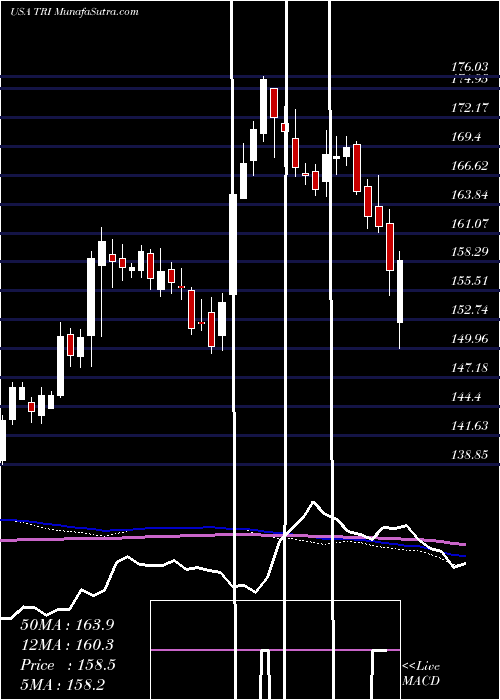Click the 166.62 price level label
Image resolution: width=500 pixels, height=700 pixels.
[x=469, y=166]
